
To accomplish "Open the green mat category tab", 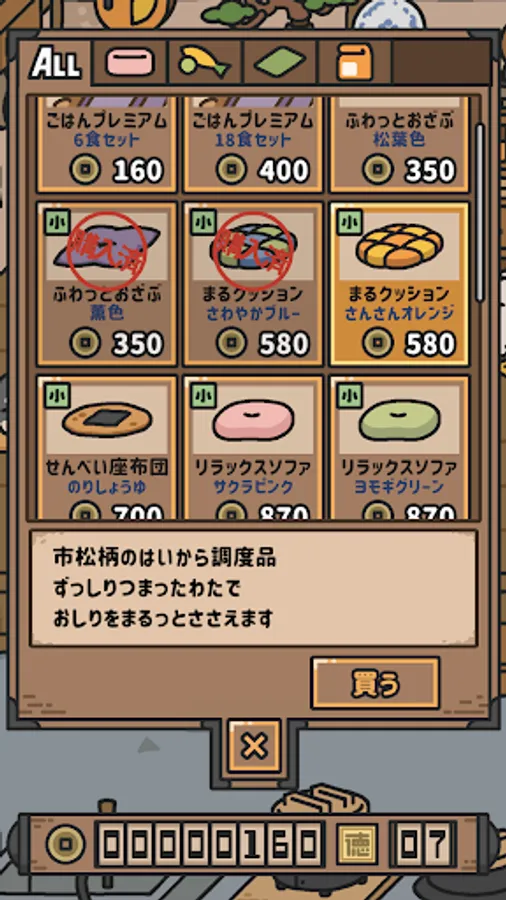I will (280, 63).
